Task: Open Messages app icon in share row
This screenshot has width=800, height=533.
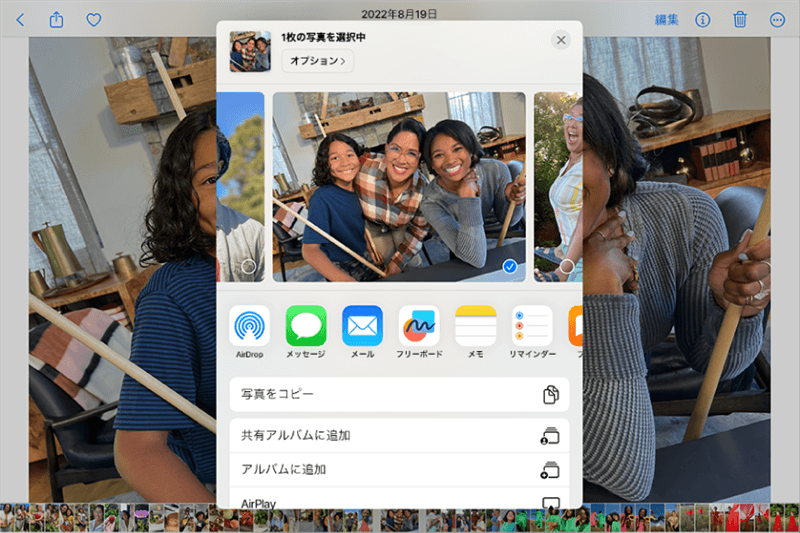Action: [306, 326]
